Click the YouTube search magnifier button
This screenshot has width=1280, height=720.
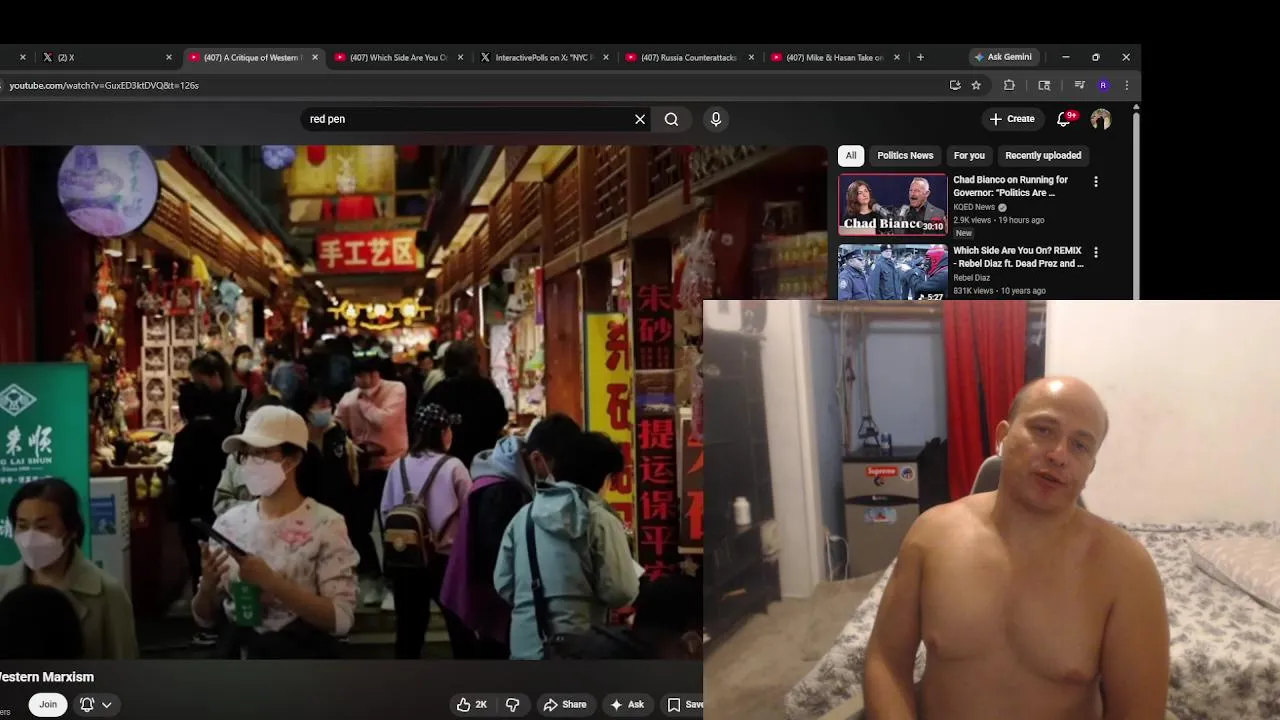click(671, 119)
